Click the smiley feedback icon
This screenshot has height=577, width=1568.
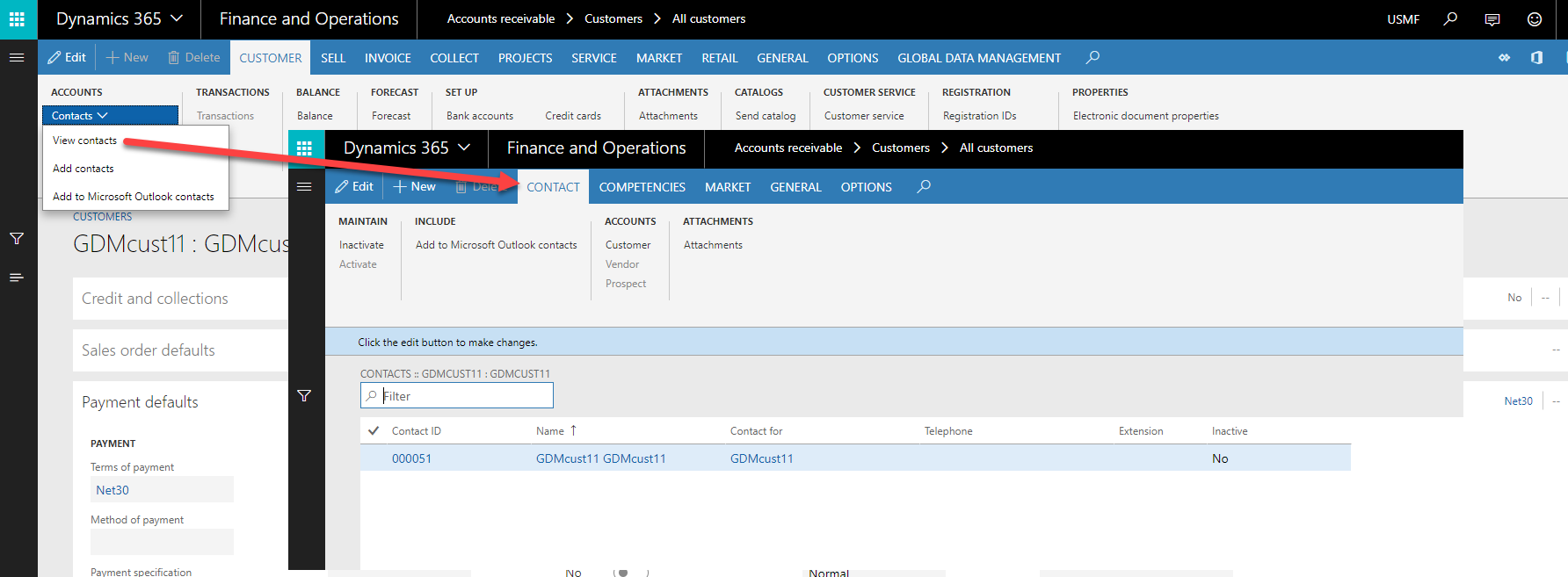[x=1535, y=19]
